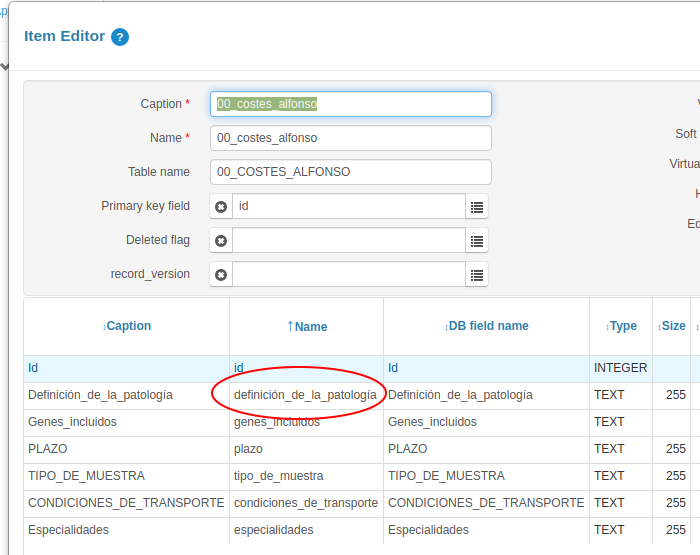Open field list for Primary key field
The image size is (700, 555).
[x=477, y=206]
